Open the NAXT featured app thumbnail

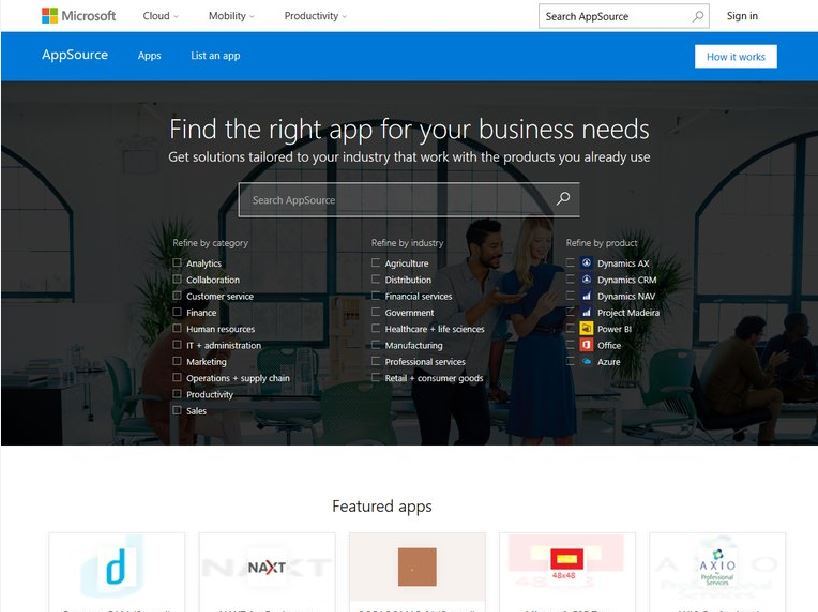267,567
